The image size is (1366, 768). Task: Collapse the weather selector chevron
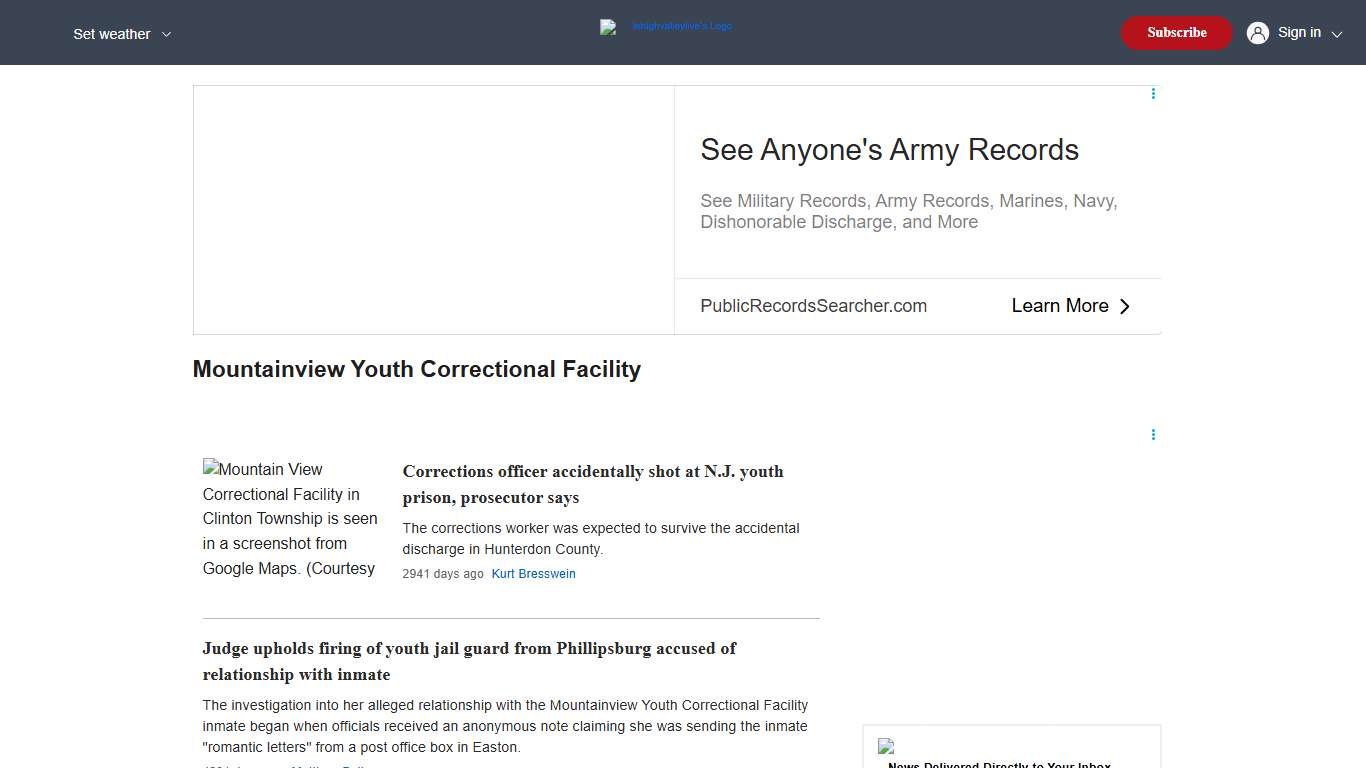[x=166, y=33]
